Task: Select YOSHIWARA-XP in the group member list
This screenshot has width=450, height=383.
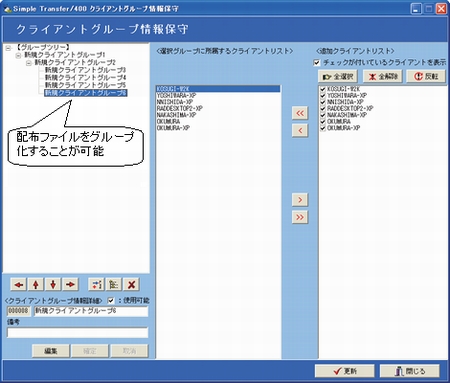Action: click(x=218, y=96)
